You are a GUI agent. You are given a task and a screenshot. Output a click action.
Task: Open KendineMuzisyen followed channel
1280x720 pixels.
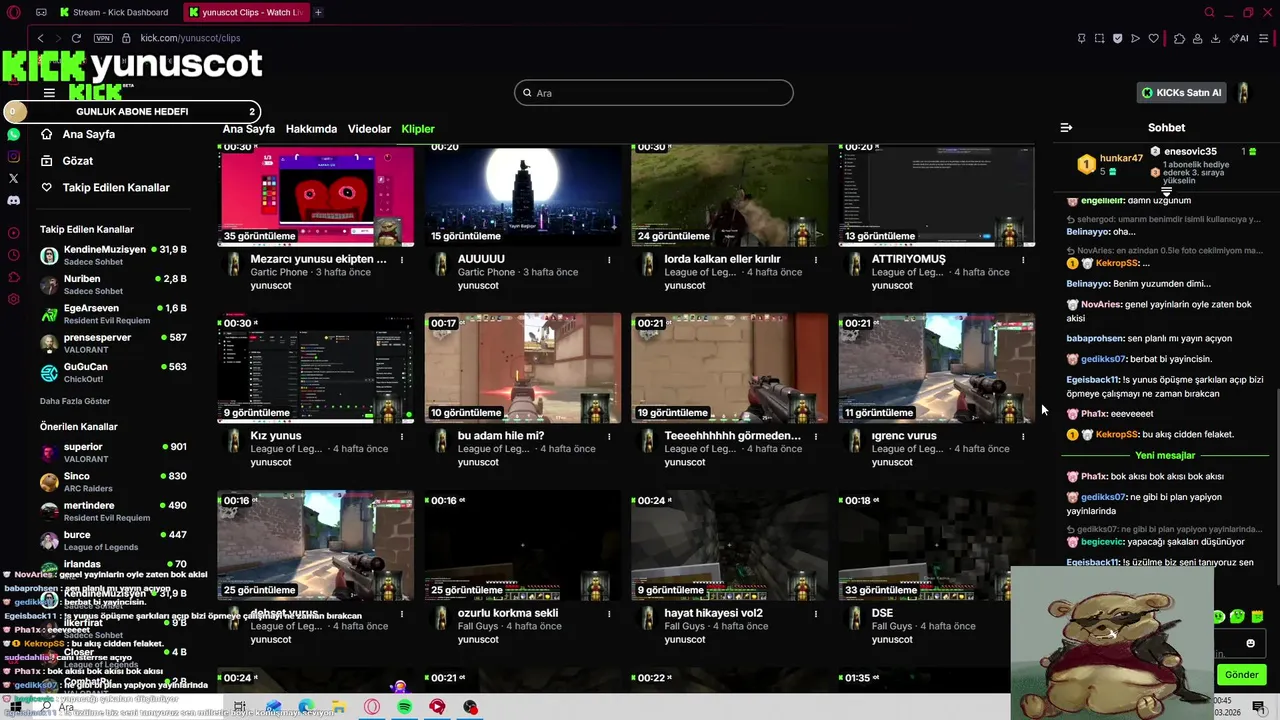113,255
